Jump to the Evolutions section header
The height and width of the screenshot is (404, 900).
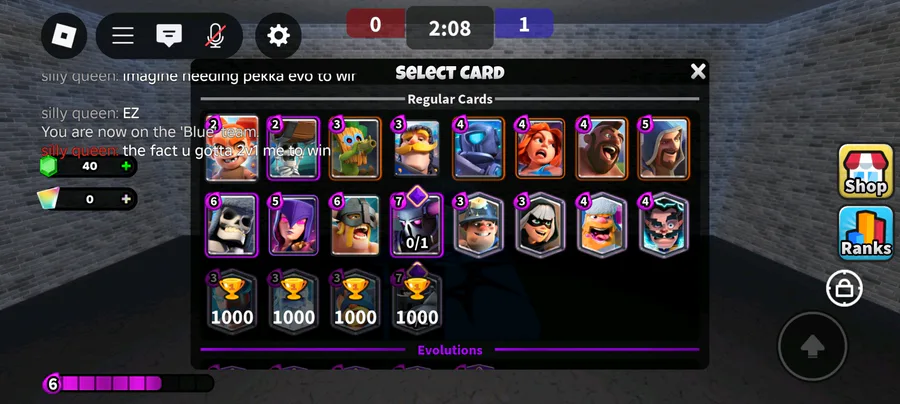449,350
